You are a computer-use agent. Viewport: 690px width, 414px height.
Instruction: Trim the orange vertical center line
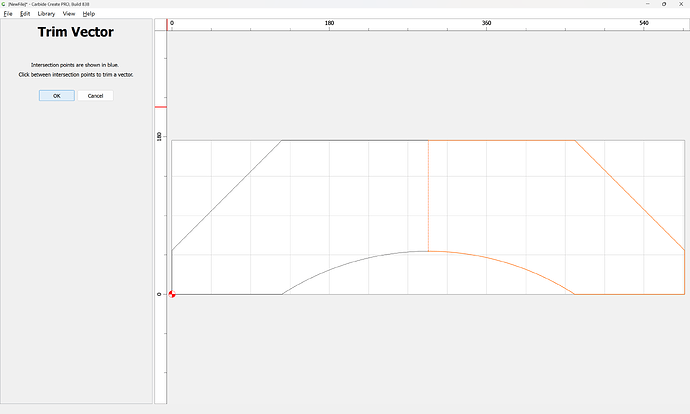(429, 195)
